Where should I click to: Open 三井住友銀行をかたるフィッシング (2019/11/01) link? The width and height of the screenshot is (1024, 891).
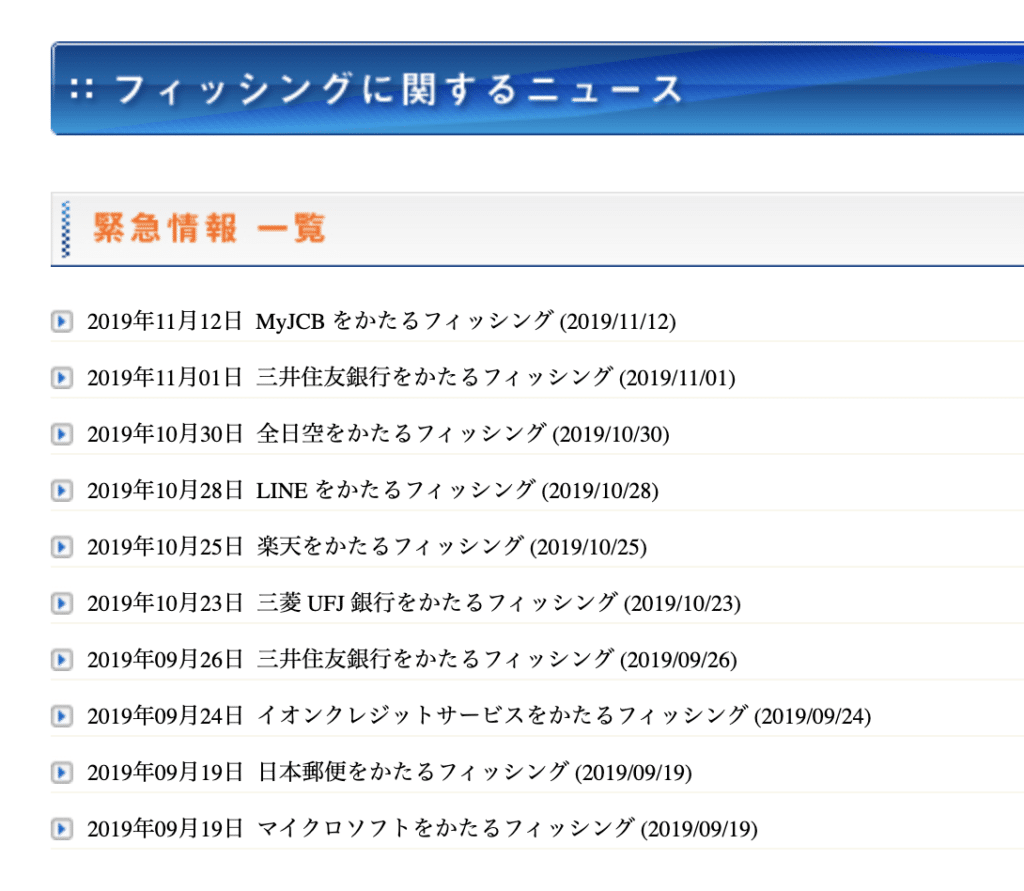(x=496, y=378)
